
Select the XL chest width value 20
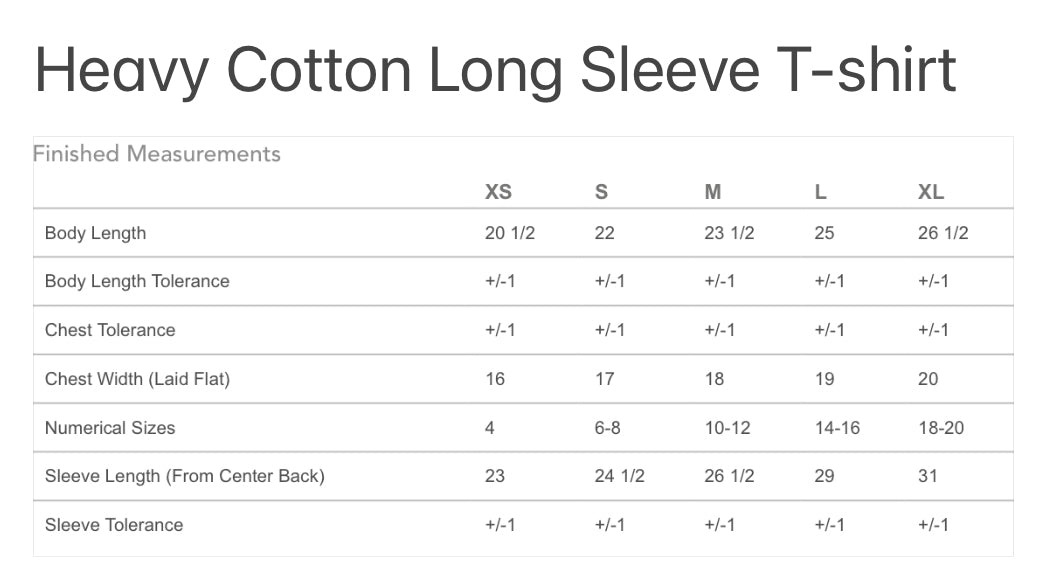coord(928,379)
